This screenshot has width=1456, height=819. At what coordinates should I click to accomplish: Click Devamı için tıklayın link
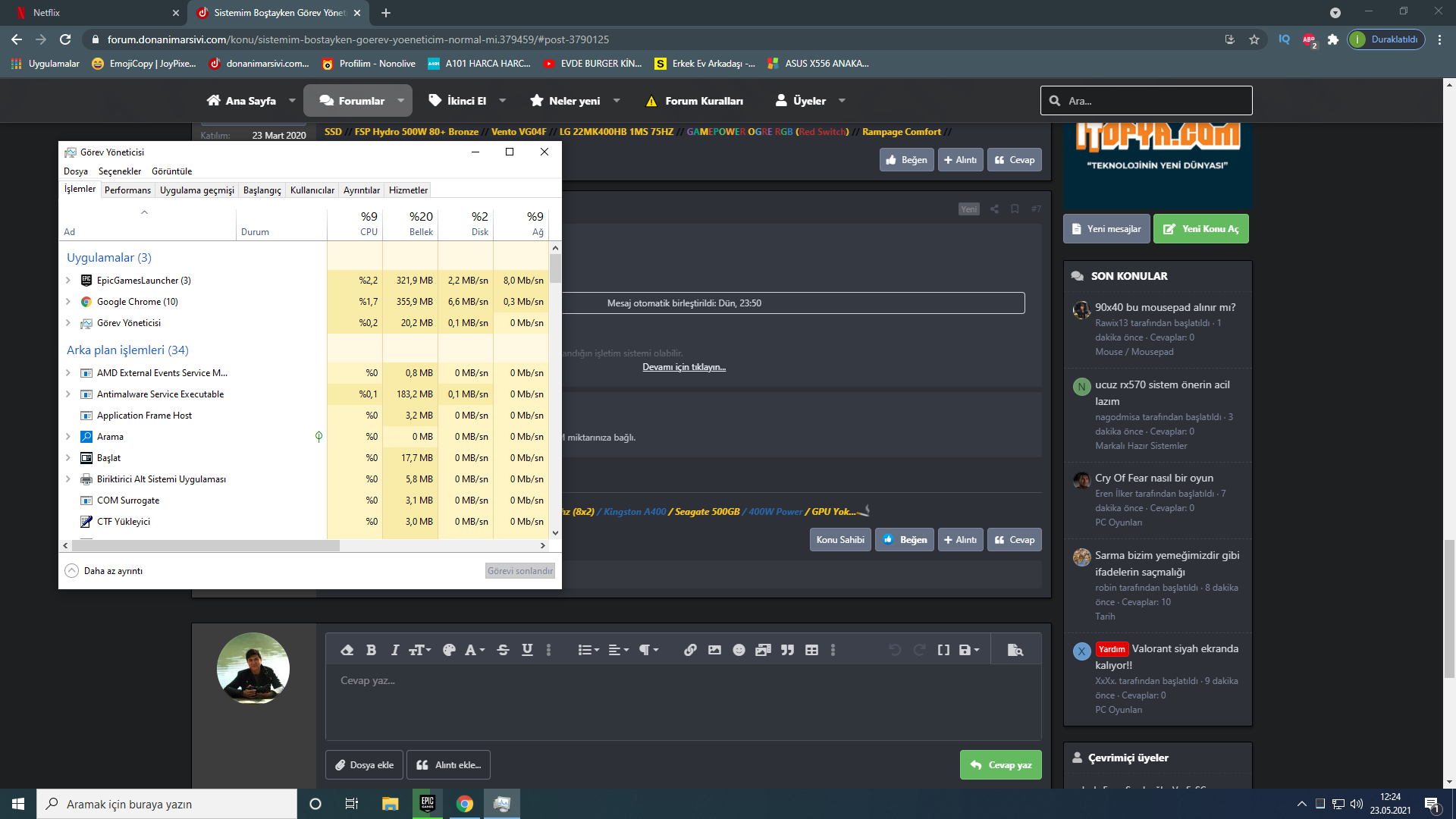pyautogui.click(x=684, y=367)
